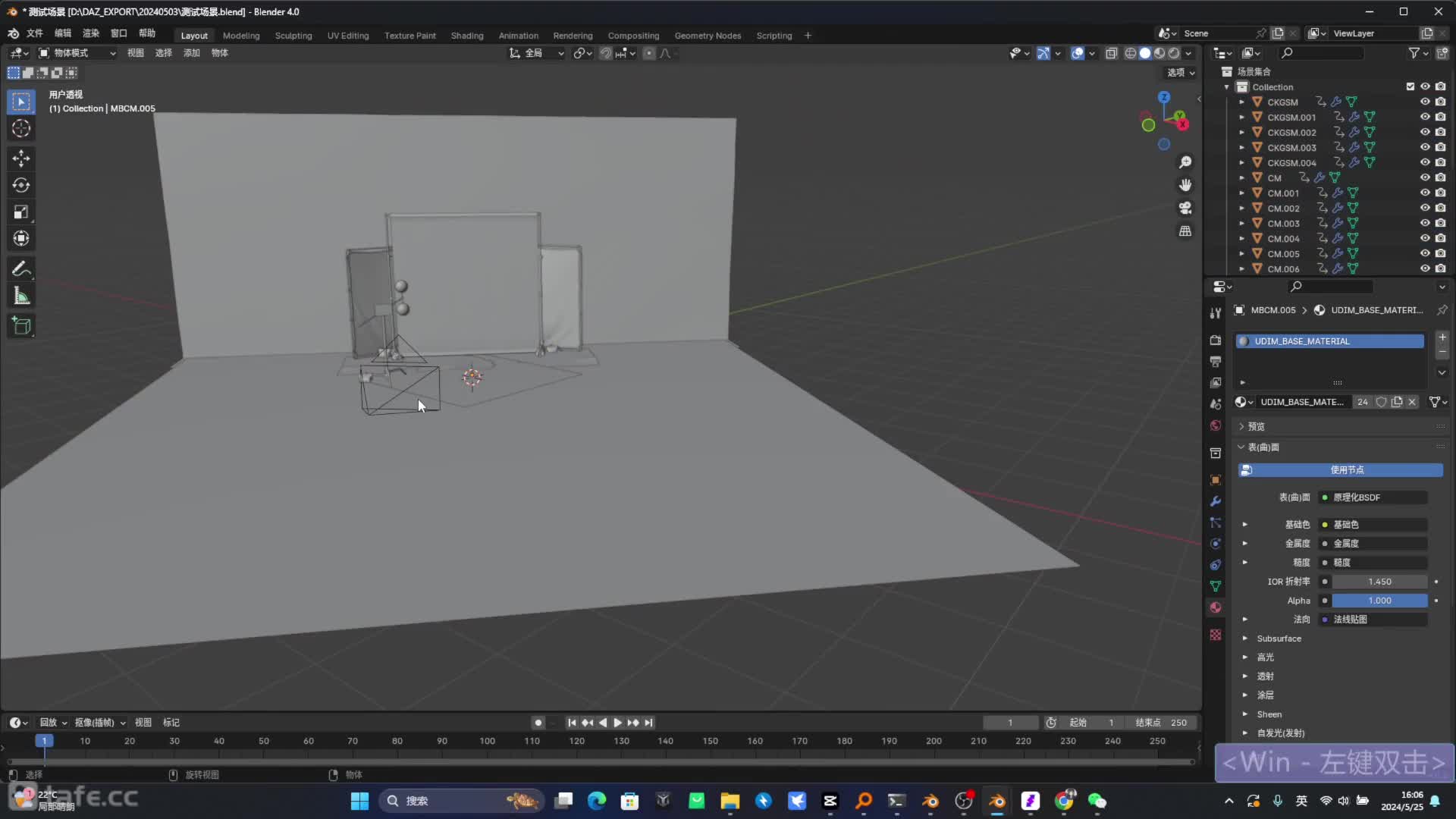
Task: Open transform orientation 全局 dropdown
Action: coord(537,53)
